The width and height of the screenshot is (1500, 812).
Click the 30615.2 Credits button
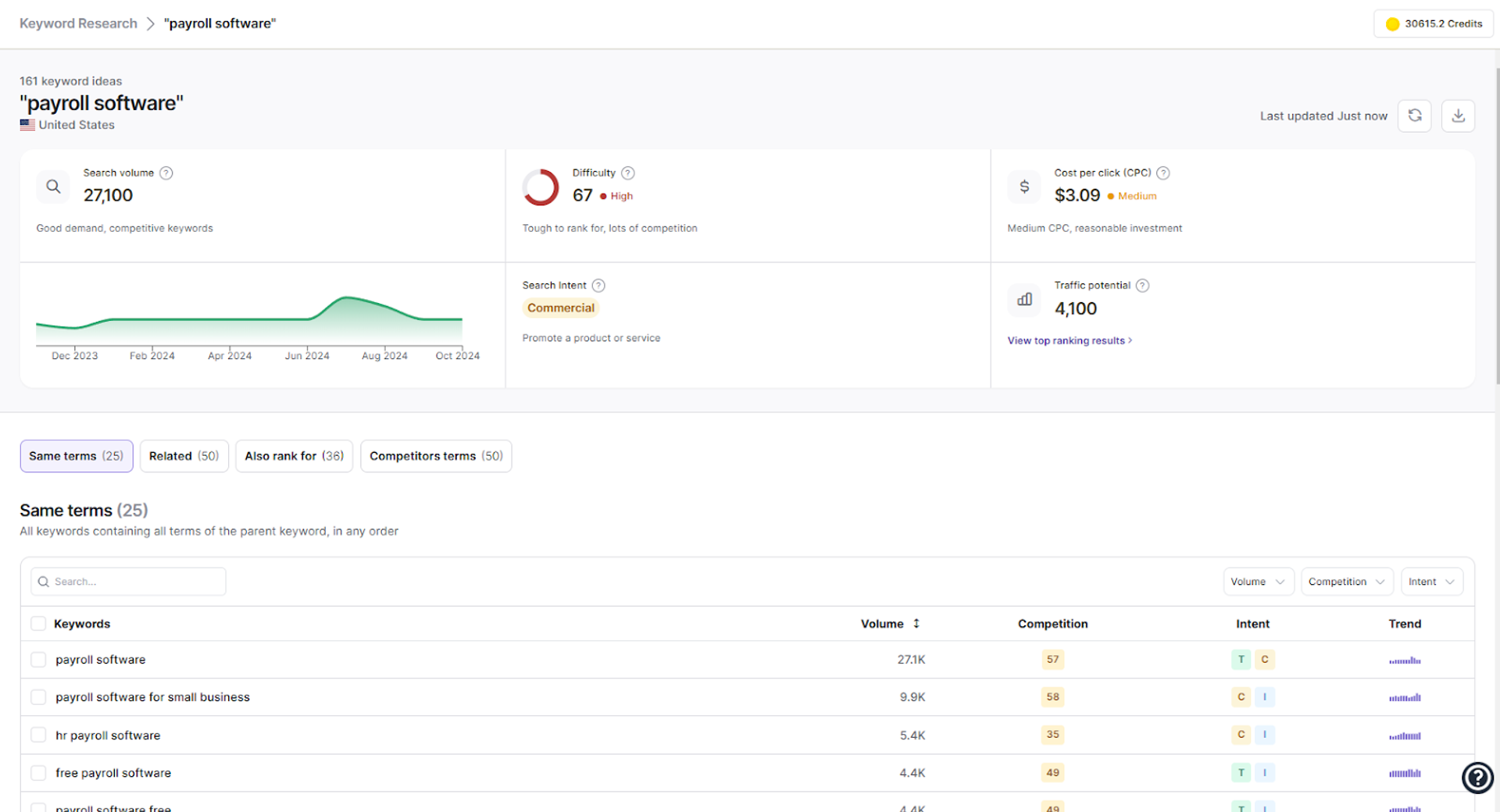[1434, 24]
